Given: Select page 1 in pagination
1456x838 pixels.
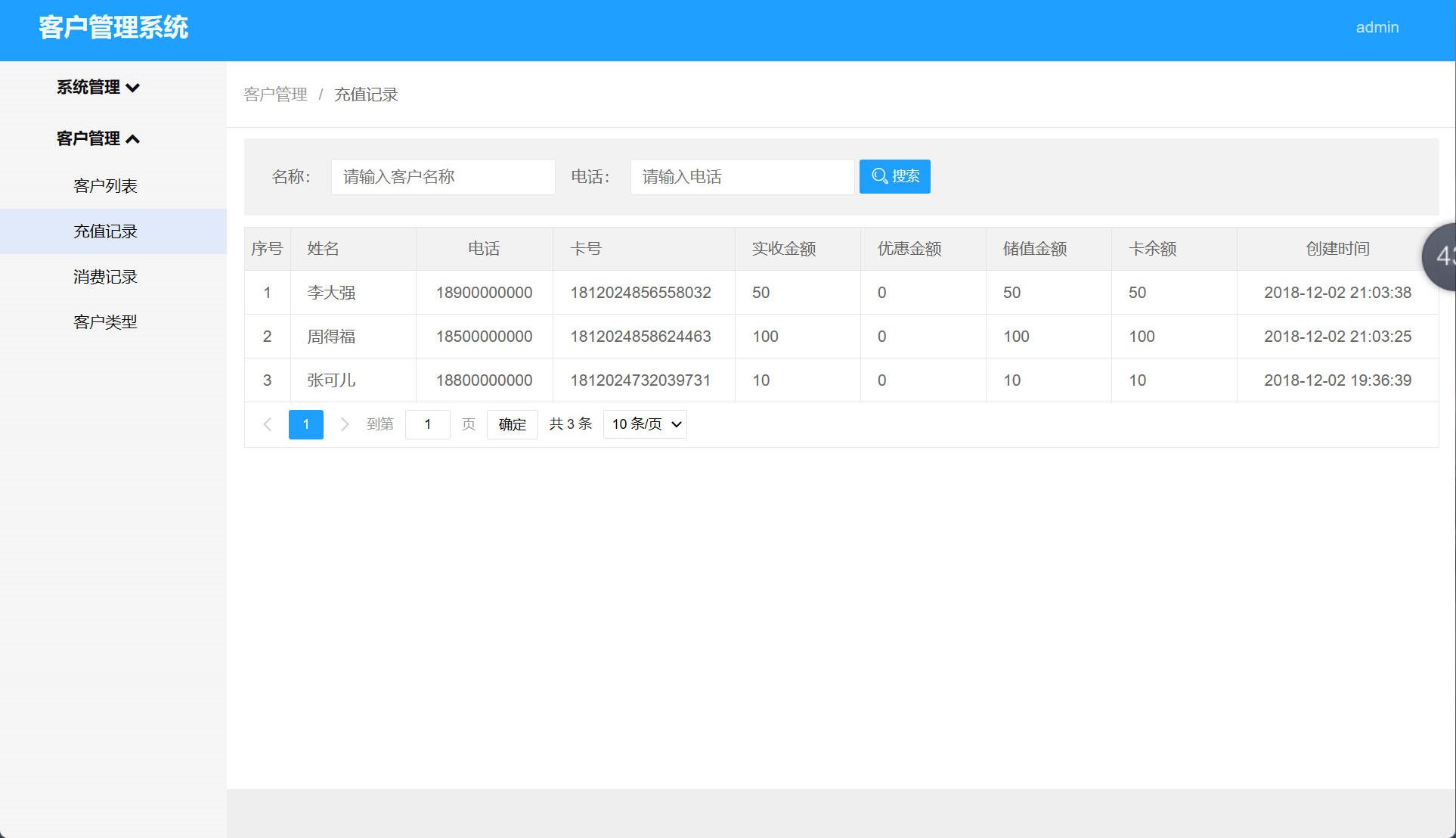Looking at the screenshot, I should point(305,424).
